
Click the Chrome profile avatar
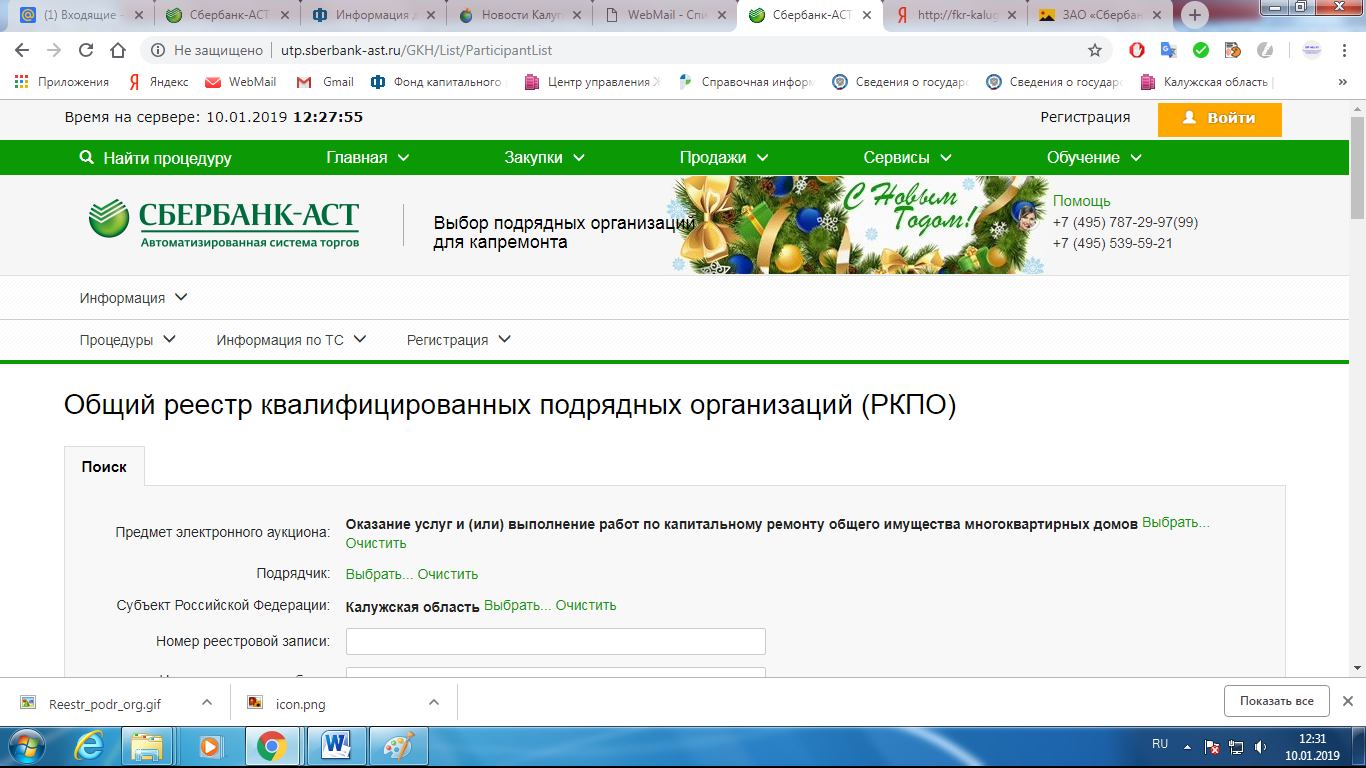1311,50
